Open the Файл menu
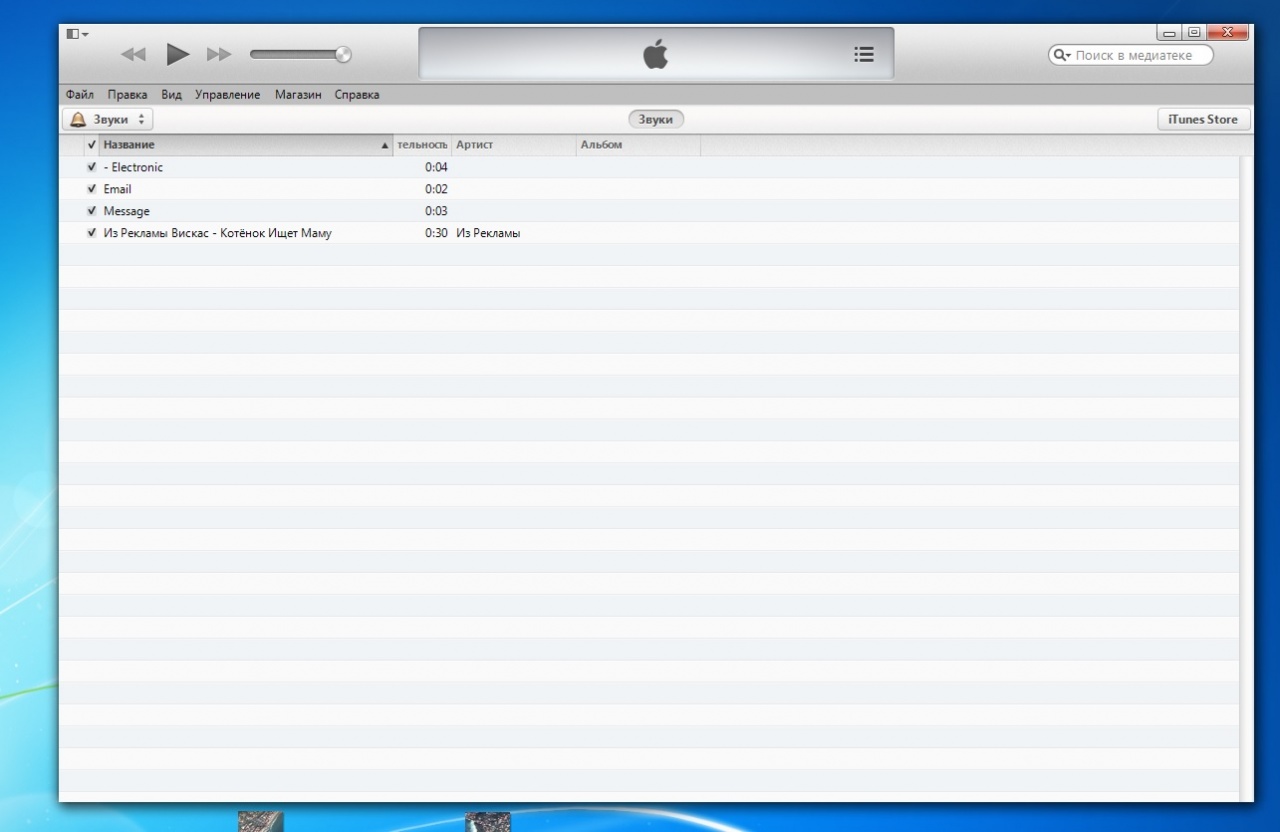 [x=79, y=95]
